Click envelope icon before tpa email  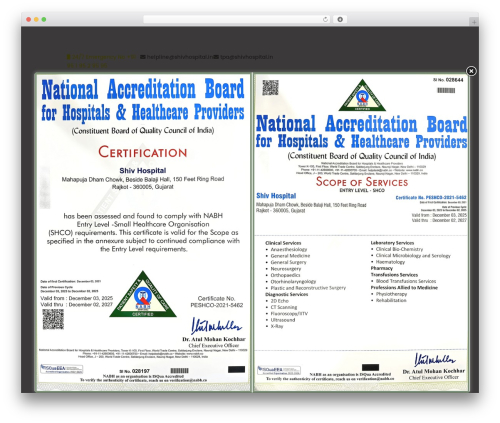(216, 57)
